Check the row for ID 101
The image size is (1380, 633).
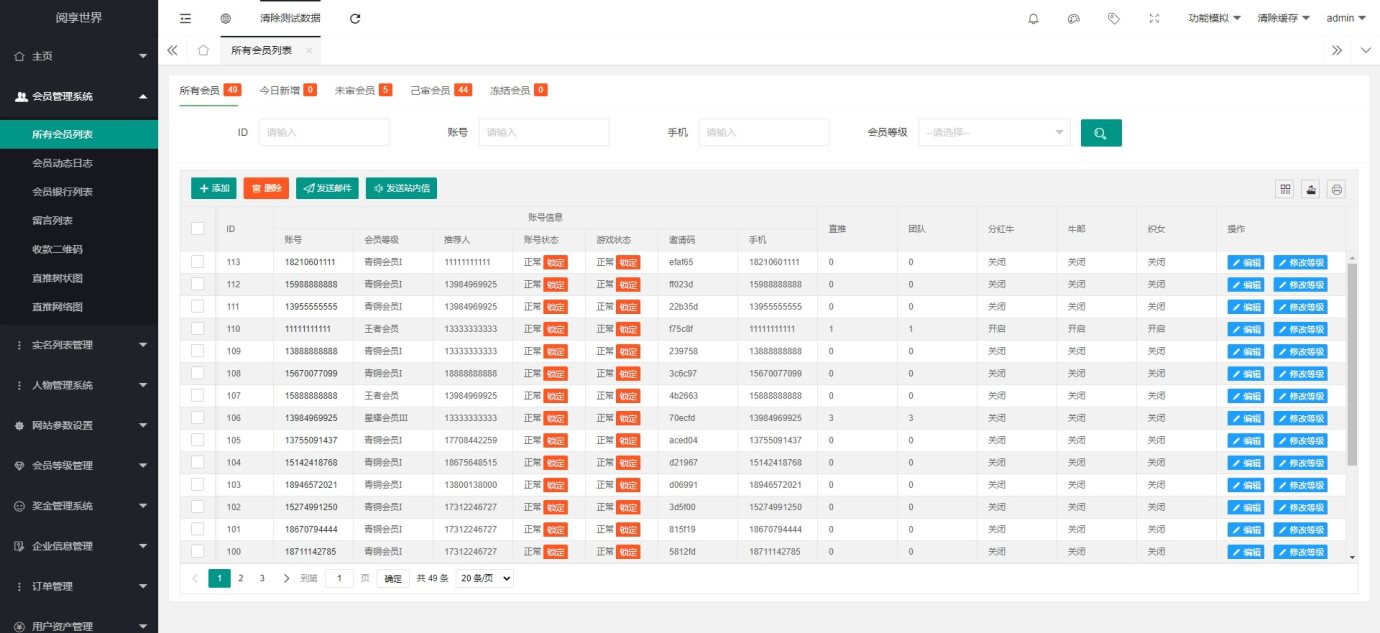(x=197, y=529)
